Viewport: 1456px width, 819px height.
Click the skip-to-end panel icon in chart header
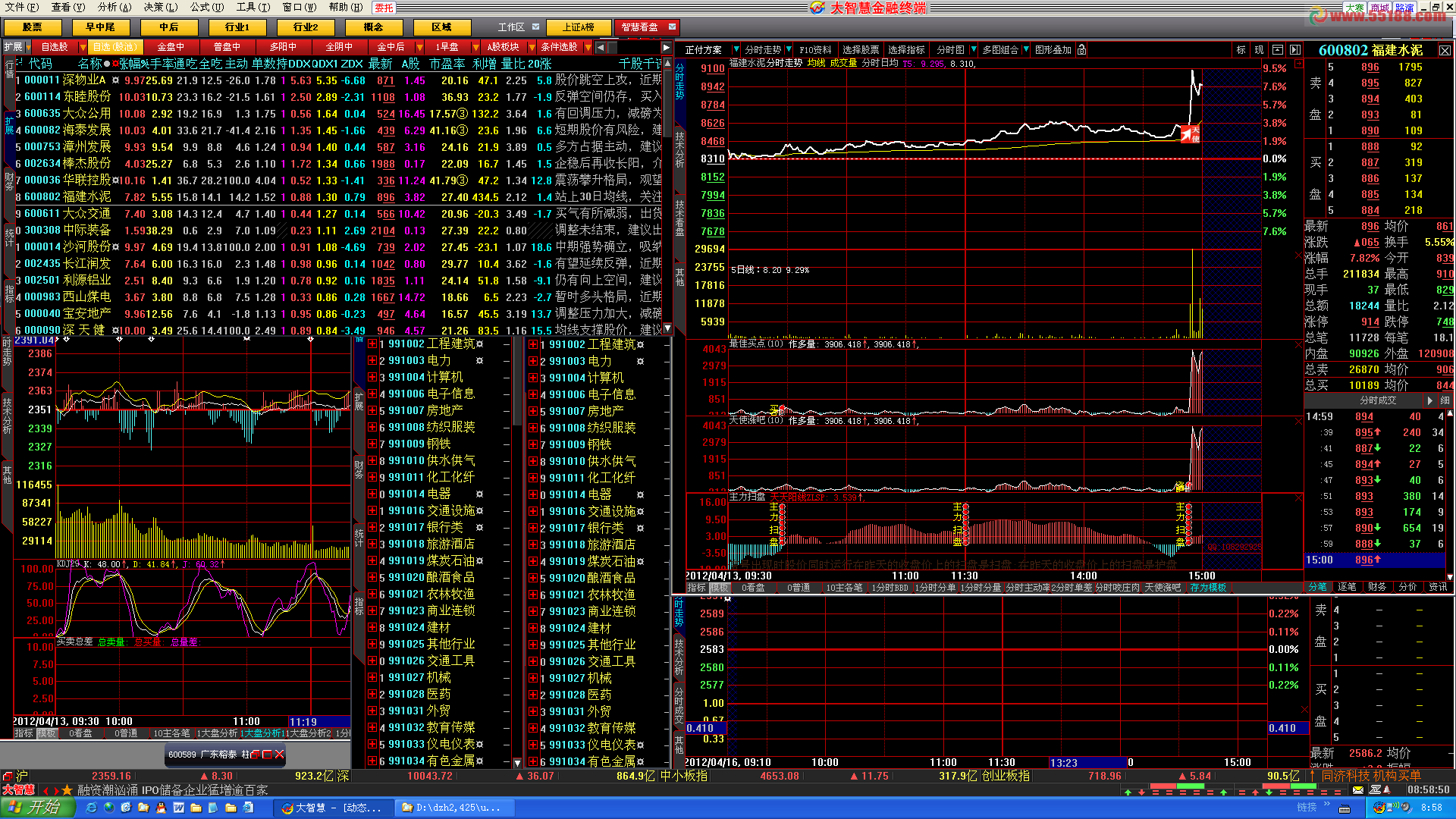point(1295,50)
